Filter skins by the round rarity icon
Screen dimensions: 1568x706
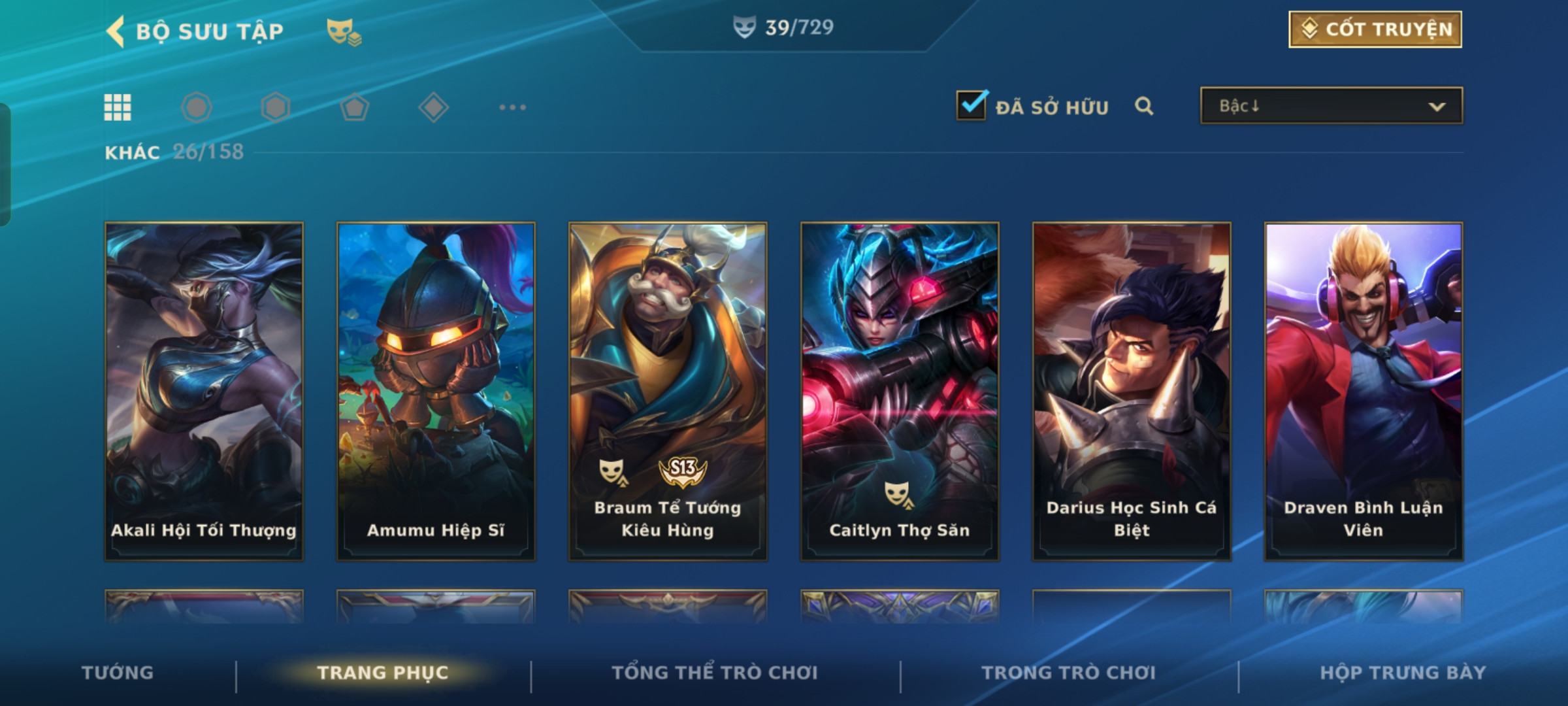pyautogui.click(x=197, y=107)
